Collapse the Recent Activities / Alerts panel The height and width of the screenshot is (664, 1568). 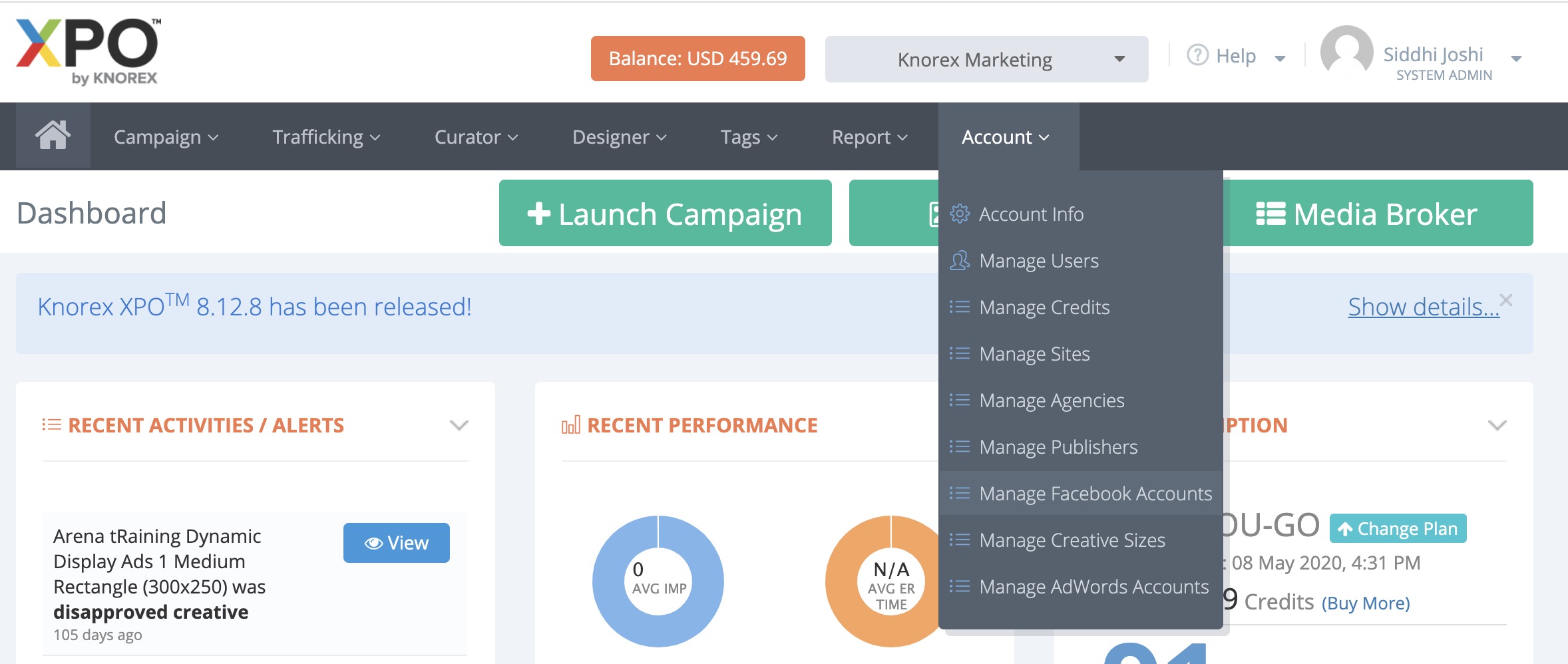459,425
